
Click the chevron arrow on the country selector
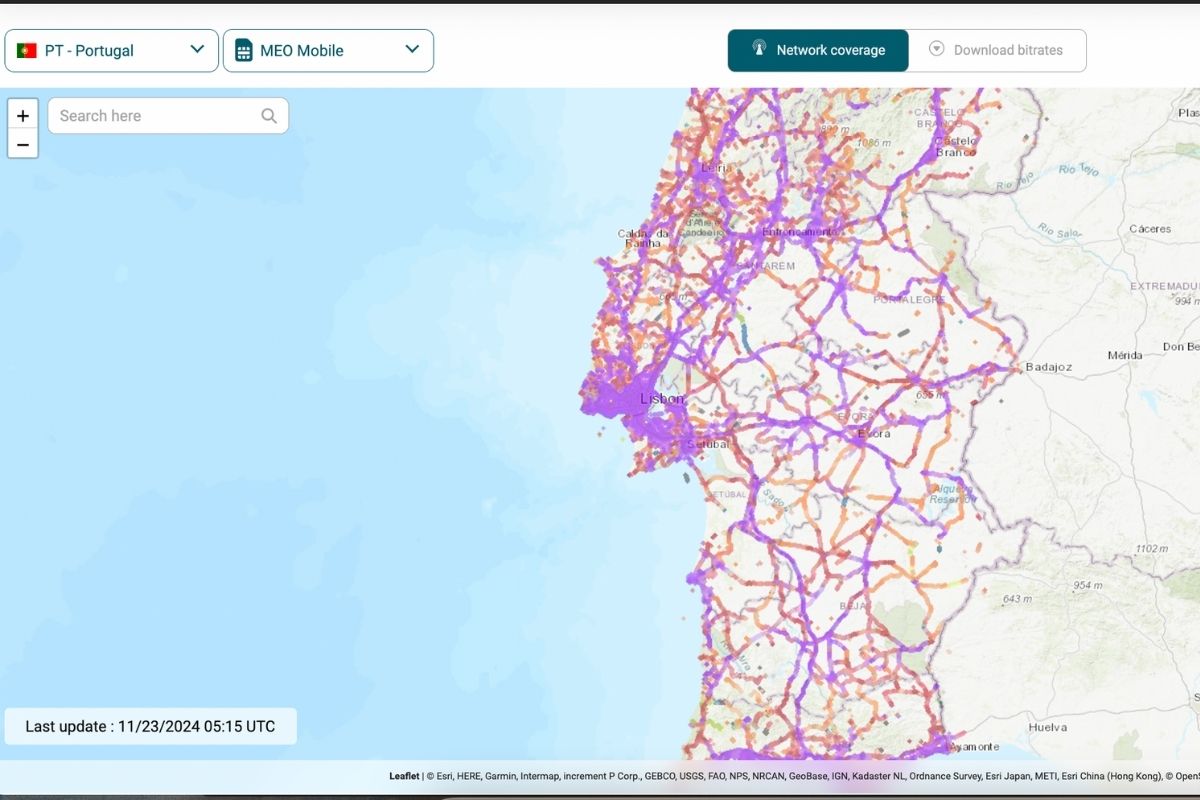(197, 49)
